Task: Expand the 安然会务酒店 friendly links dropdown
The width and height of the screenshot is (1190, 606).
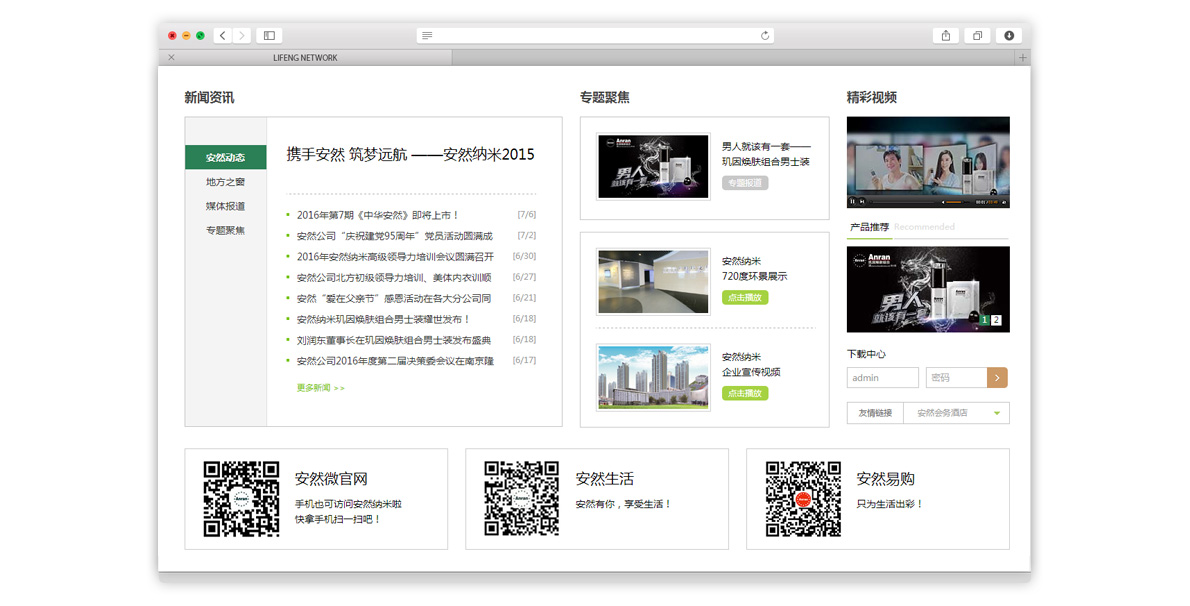Action: pos(996,413)
